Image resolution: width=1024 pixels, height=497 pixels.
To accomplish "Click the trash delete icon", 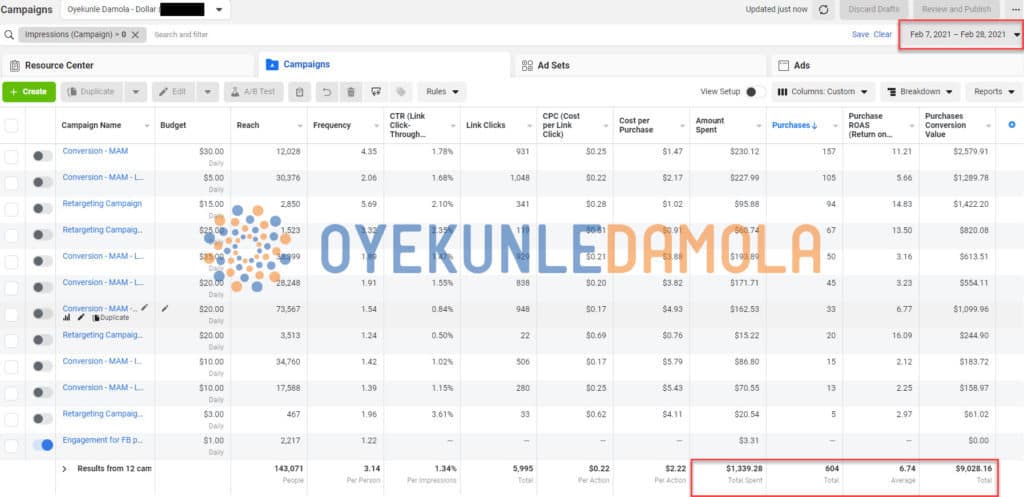I will coord(351,92).
